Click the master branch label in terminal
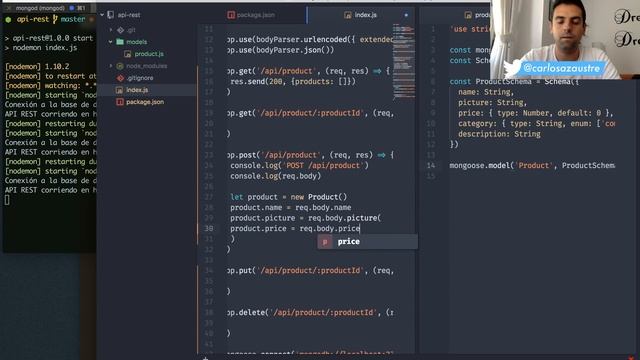The height and width of the screenshot is (360, 640). (73, 19)
